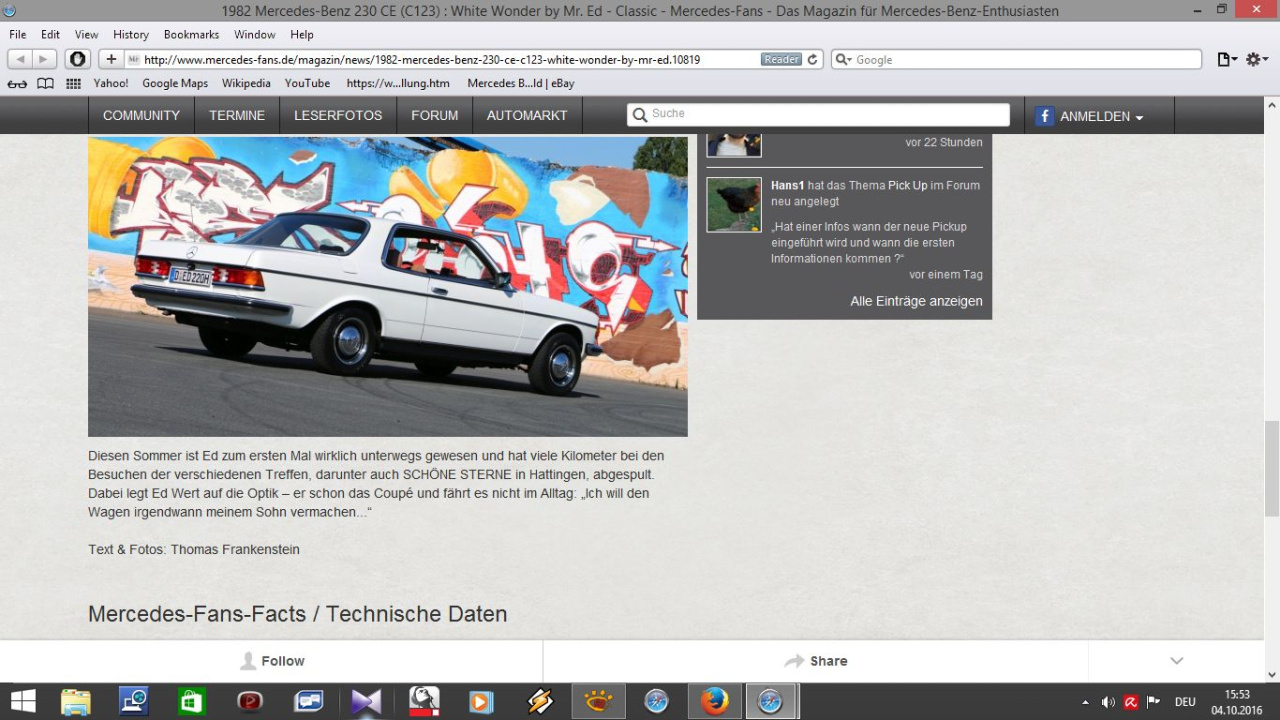Open Top Sites grid icon
The image size is (1280, 720).
click(73, 84)
